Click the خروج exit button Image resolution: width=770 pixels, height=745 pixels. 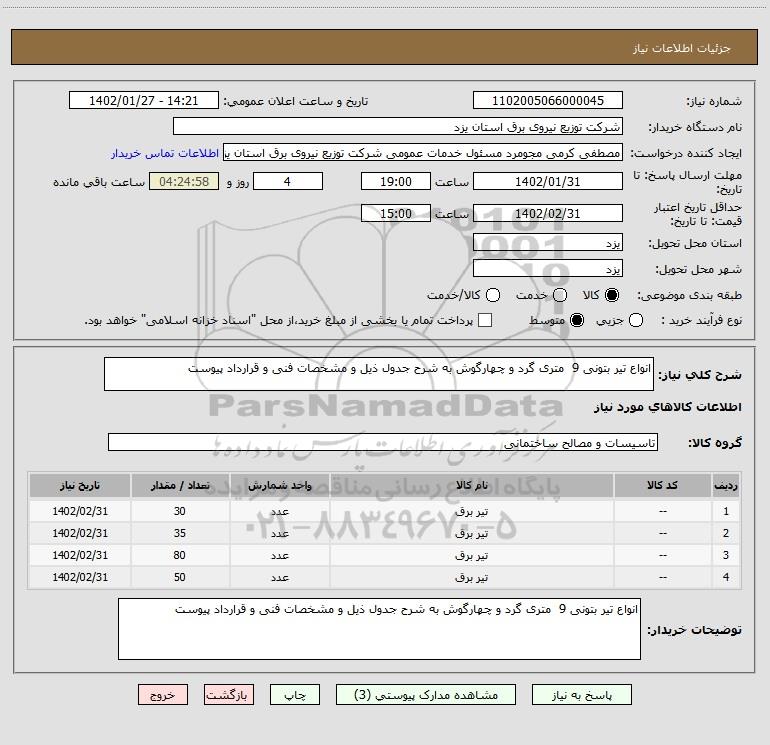tap(163, 695)
